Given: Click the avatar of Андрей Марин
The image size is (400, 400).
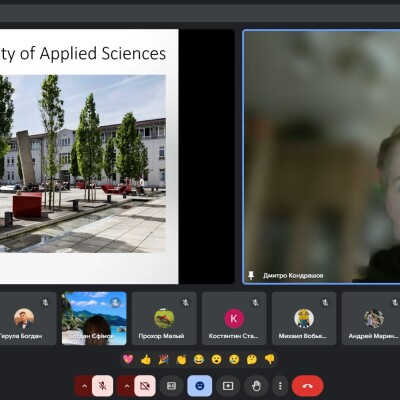Looking at the screenshot, I should tap(374, 318).
